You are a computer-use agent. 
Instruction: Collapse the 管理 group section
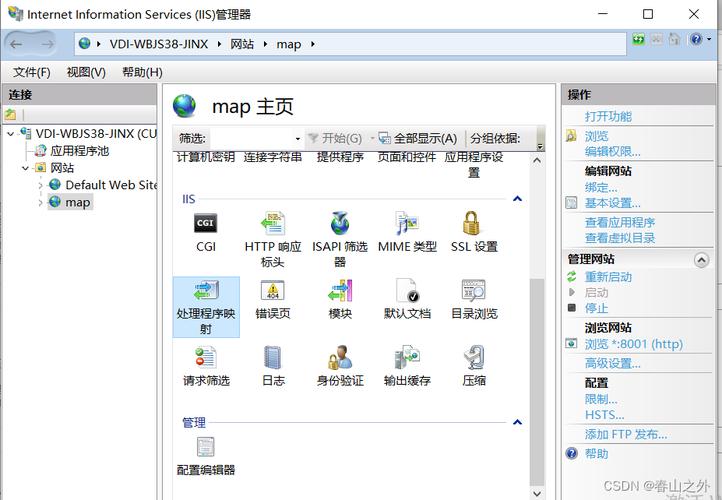(518, 422)
